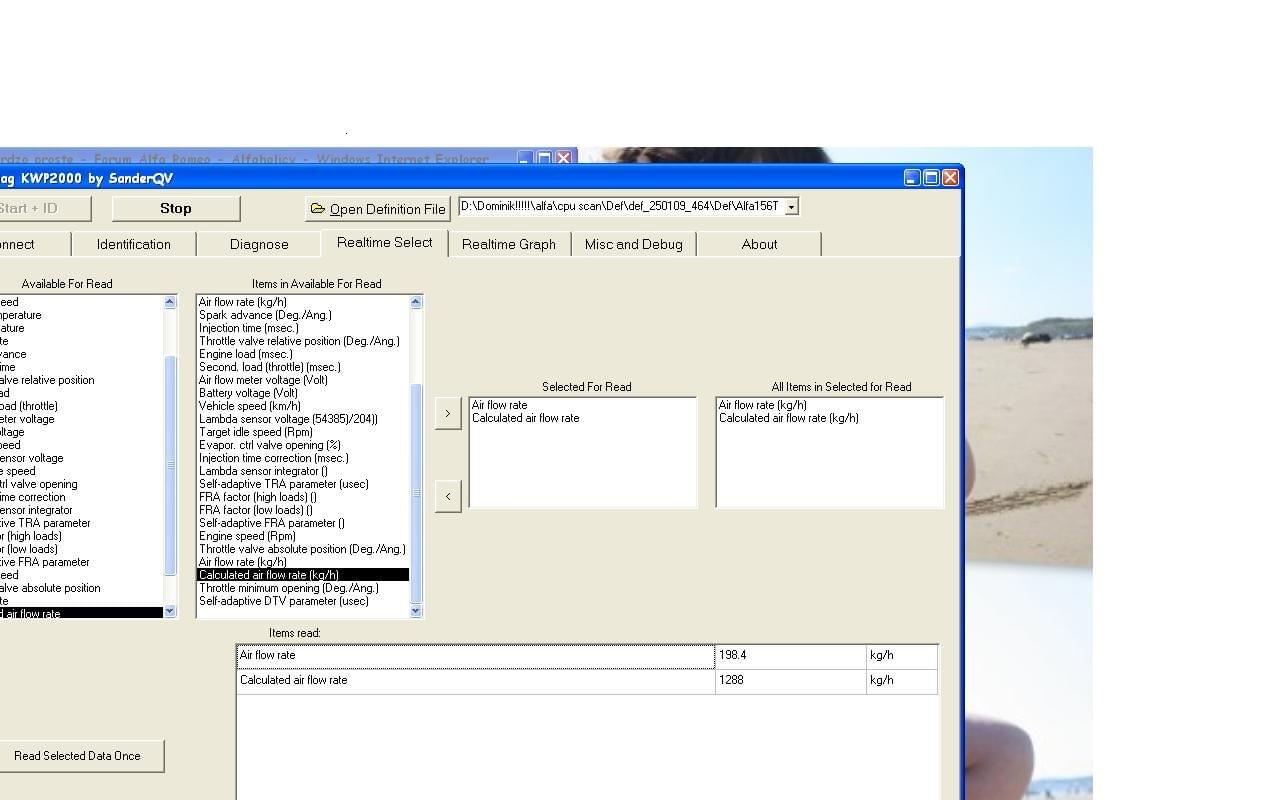
Task: Close the Internet Explorer window behind
Action: 564,158
